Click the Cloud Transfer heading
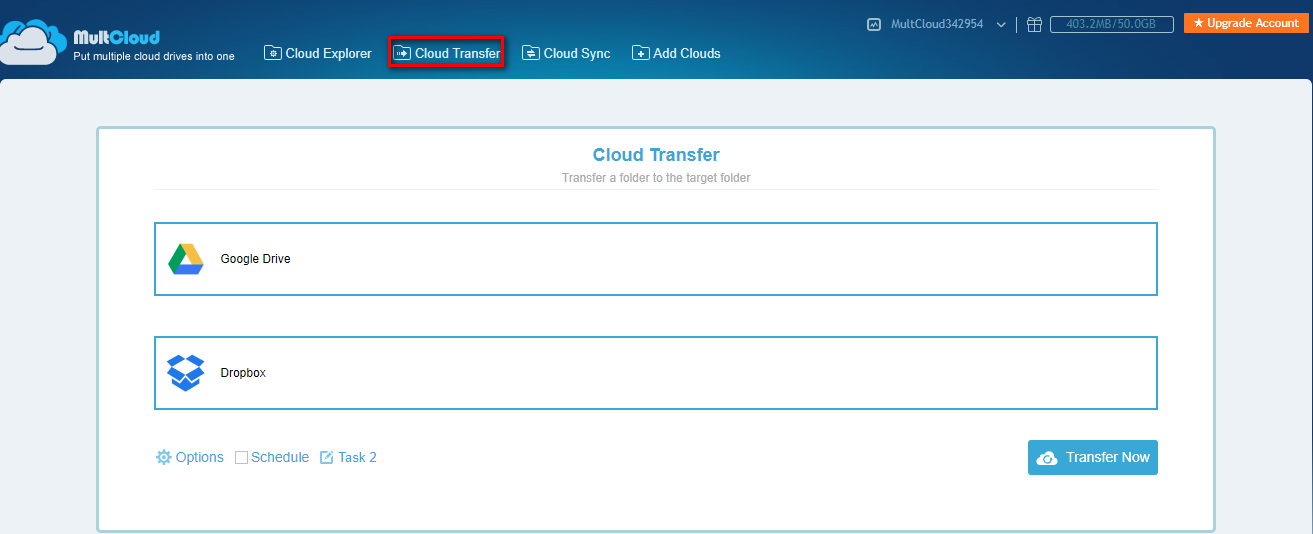The image size is (1313, 534). coord(656,155)
